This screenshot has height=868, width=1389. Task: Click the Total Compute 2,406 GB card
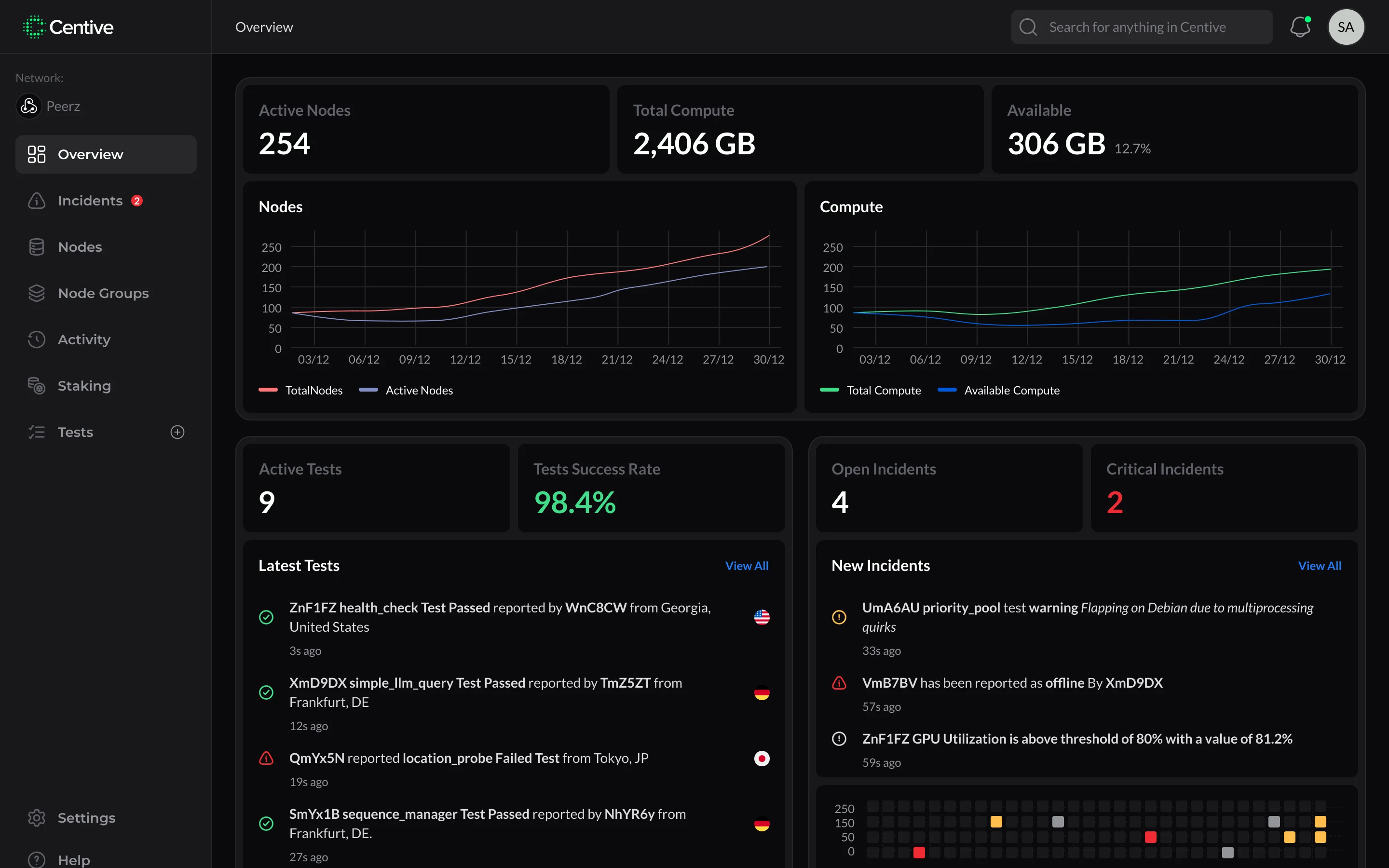[800, 129]
